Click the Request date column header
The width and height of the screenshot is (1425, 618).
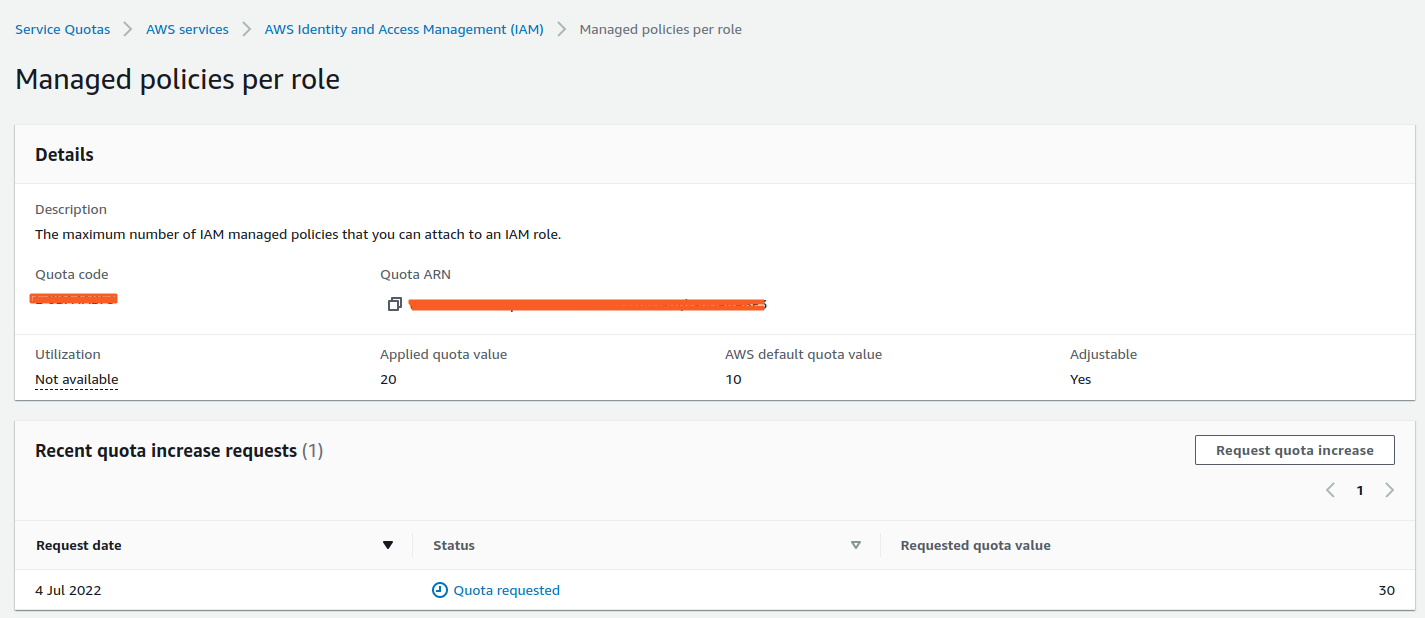(79, 545)
